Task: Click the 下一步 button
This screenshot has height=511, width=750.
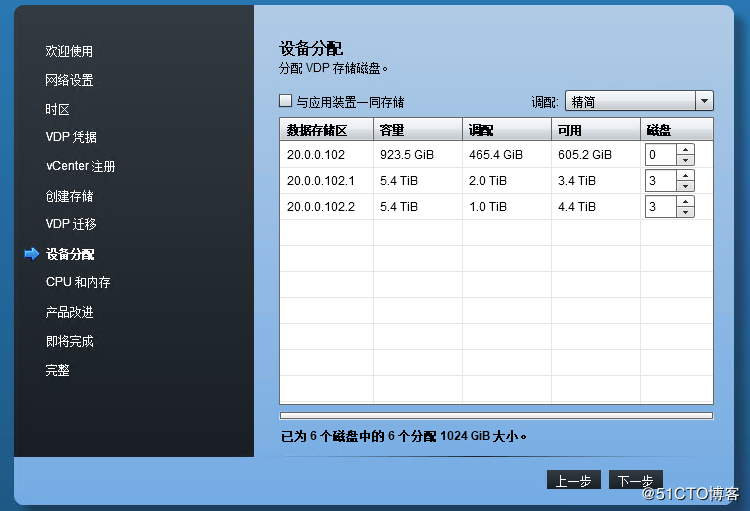Action: (636, 480)
